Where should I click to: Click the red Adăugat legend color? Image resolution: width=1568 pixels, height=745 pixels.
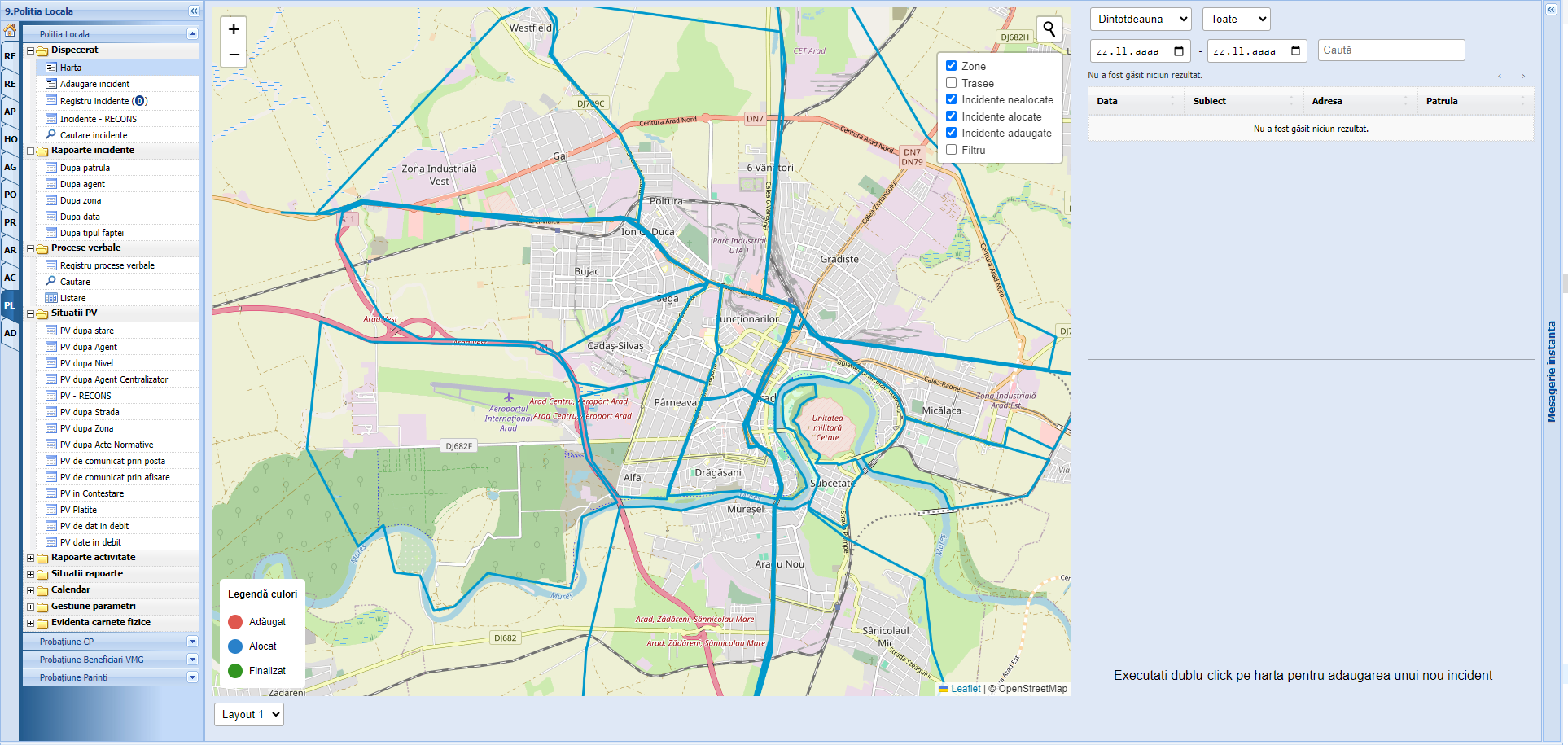pos(235,622)
